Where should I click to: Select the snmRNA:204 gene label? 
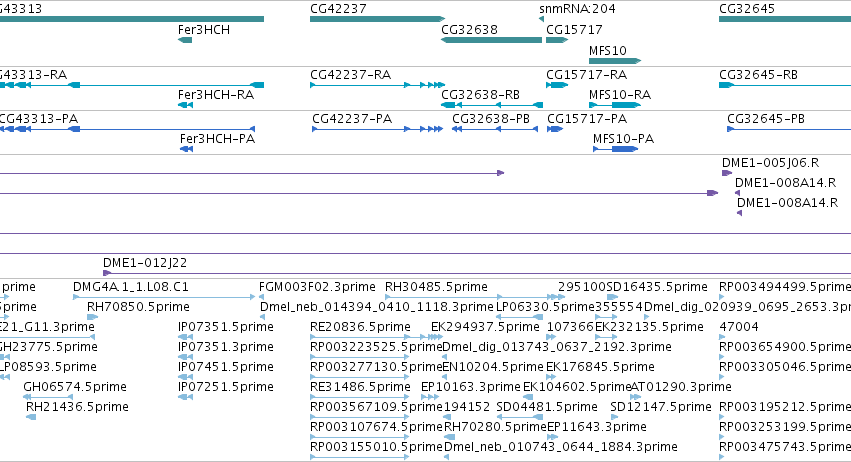577,9
